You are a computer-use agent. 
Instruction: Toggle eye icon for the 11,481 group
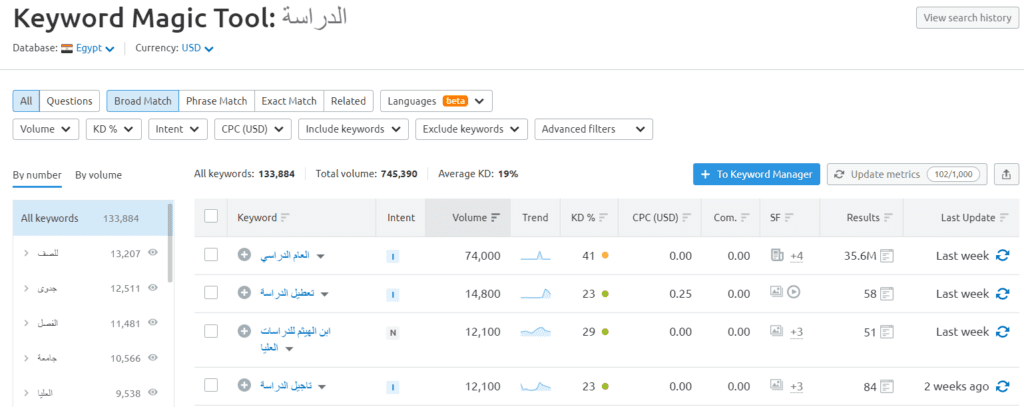[153, 322]
